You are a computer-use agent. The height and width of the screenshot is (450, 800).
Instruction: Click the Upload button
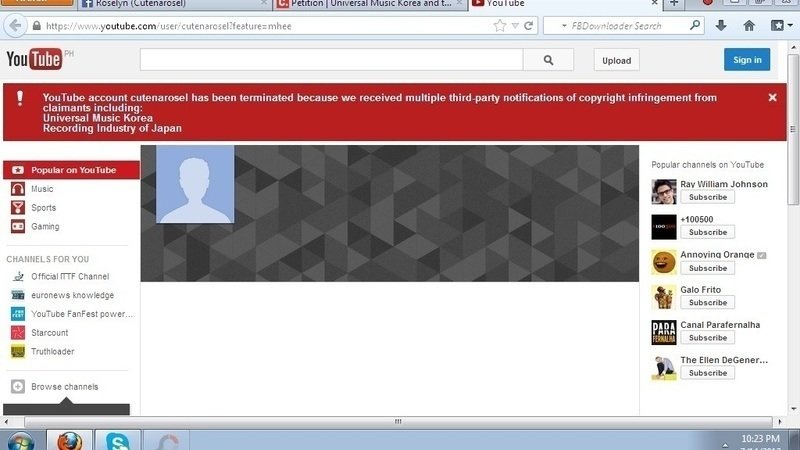coord(616,60)
